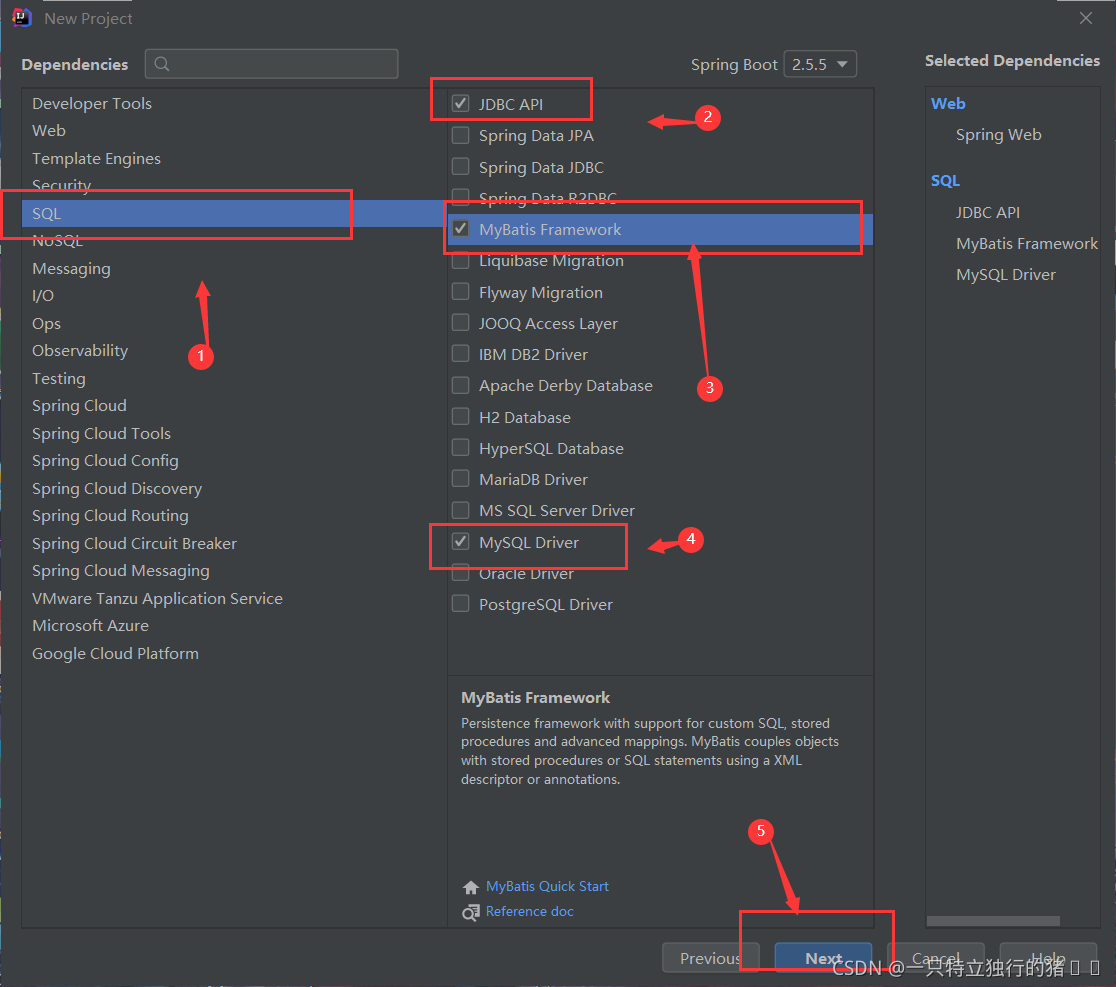The height and width of the screenshot is (987, 1116).
Task: Tick the MariaDB Driver checkbox
Action: pyautogui.click(x=460, y=479)
